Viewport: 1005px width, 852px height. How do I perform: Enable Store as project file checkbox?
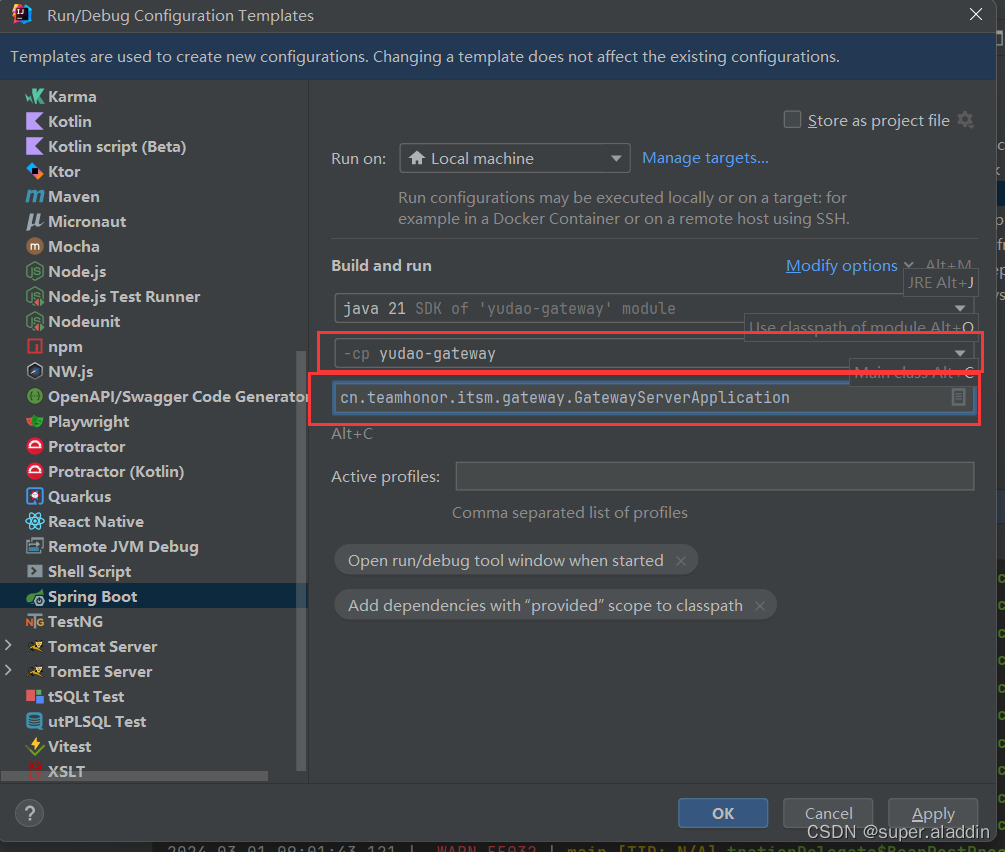click(x=792, y=120)
